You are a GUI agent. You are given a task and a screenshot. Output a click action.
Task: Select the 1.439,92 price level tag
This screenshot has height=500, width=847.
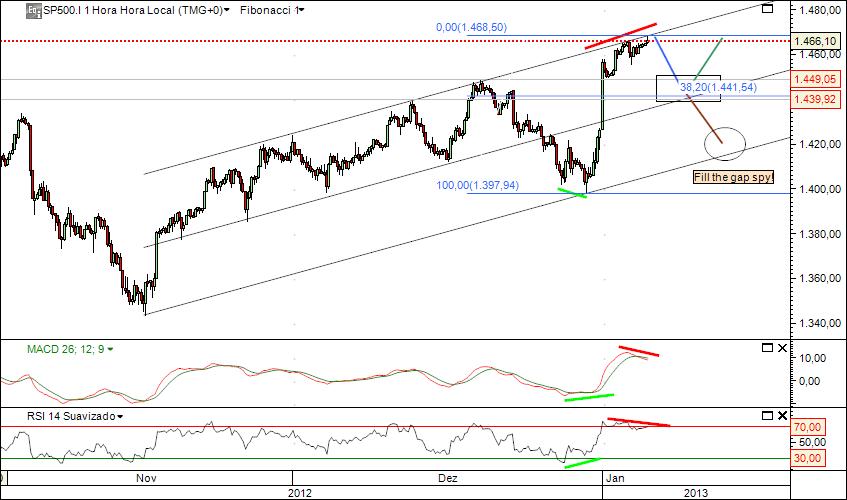coord(815,99)
